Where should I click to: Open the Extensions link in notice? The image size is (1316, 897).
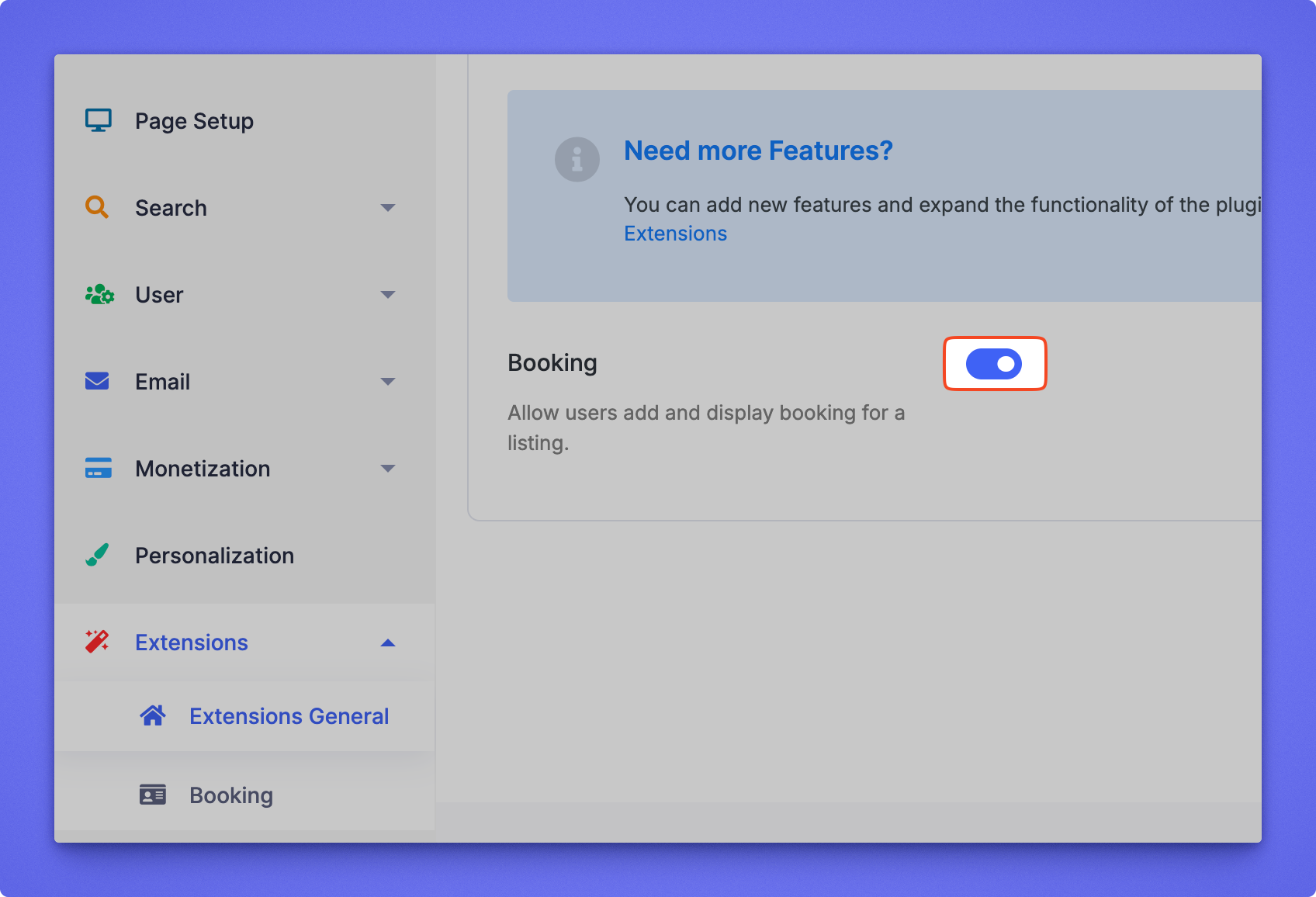675,234
